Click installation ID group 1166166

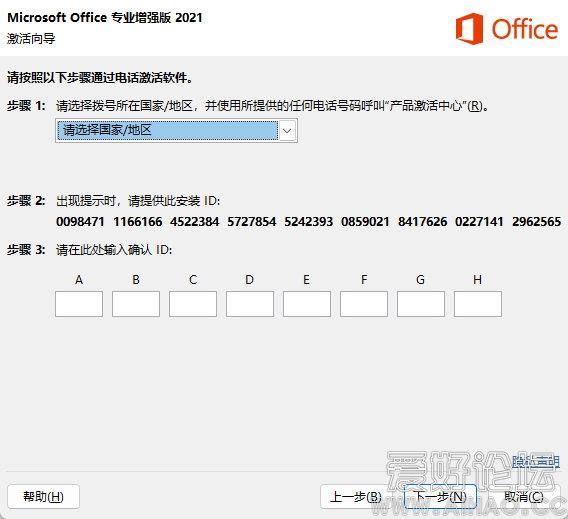coord(138,222)
